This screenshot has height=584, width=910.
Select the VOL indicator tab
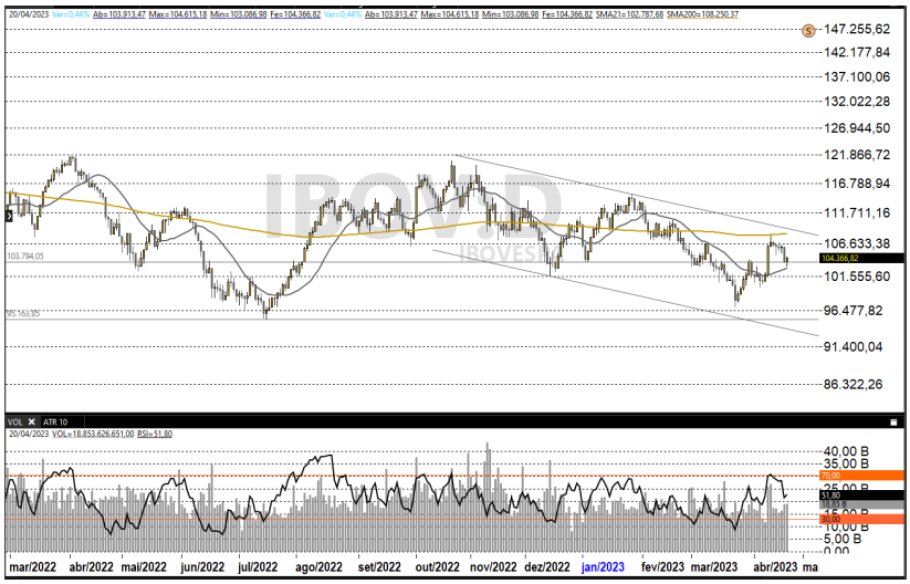[x=15, y=420]
